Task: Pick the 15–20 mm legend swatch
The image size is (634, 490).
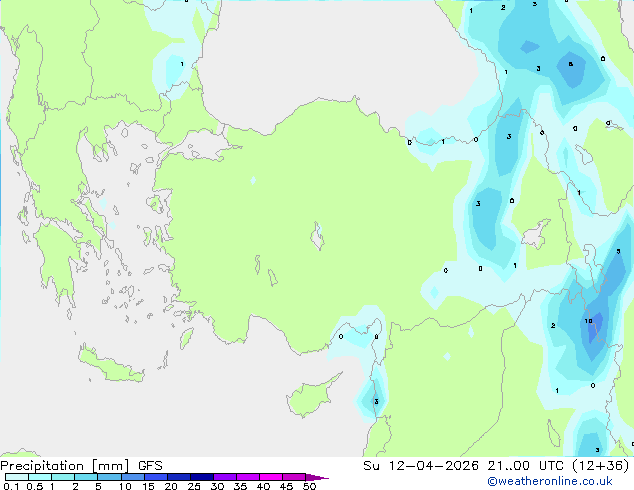Action: pos(155,477)
